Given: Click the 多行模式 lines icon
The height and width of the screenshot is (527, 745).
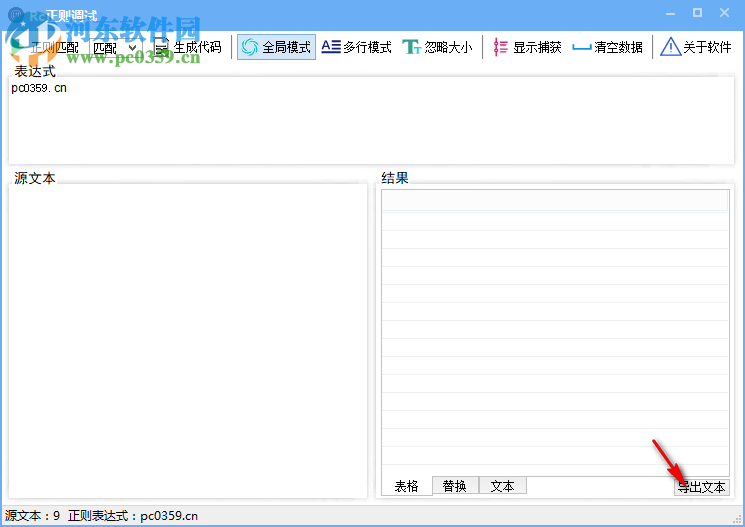Looking at the screenshot, I should (x=331, y=47).
